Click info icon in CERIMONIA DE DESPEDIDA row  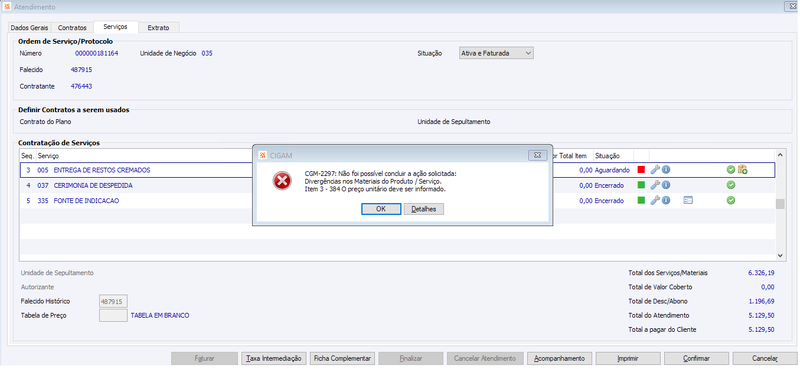(x=666, y=185)
